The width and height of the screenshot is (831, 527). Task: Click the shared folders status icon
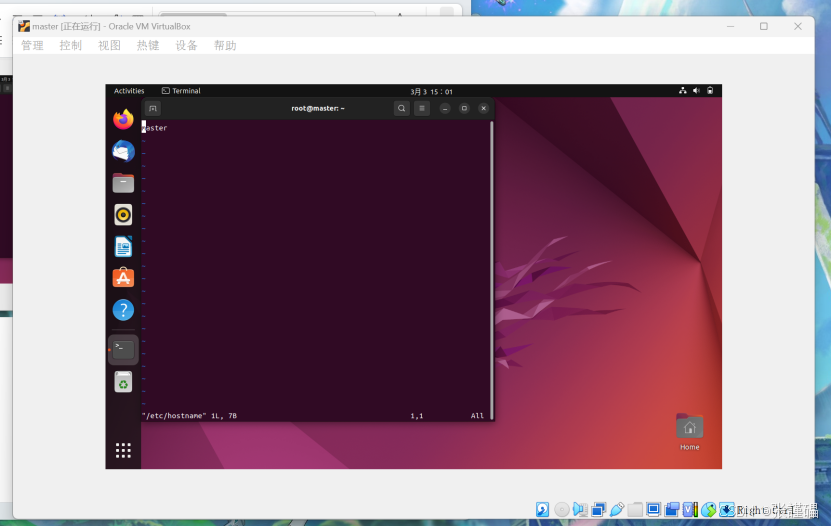click(635, 510)
